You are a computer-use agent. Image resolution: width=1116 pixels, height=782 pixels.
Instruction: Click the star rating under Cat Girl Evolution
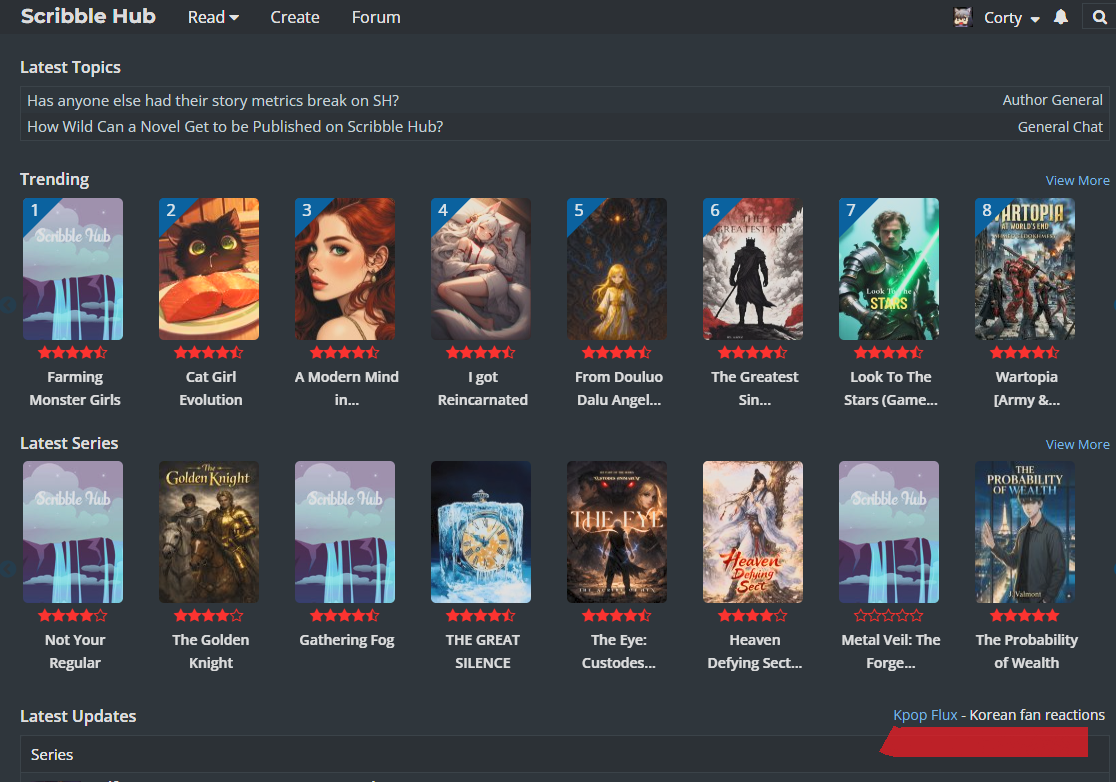(x=208, y=353)
